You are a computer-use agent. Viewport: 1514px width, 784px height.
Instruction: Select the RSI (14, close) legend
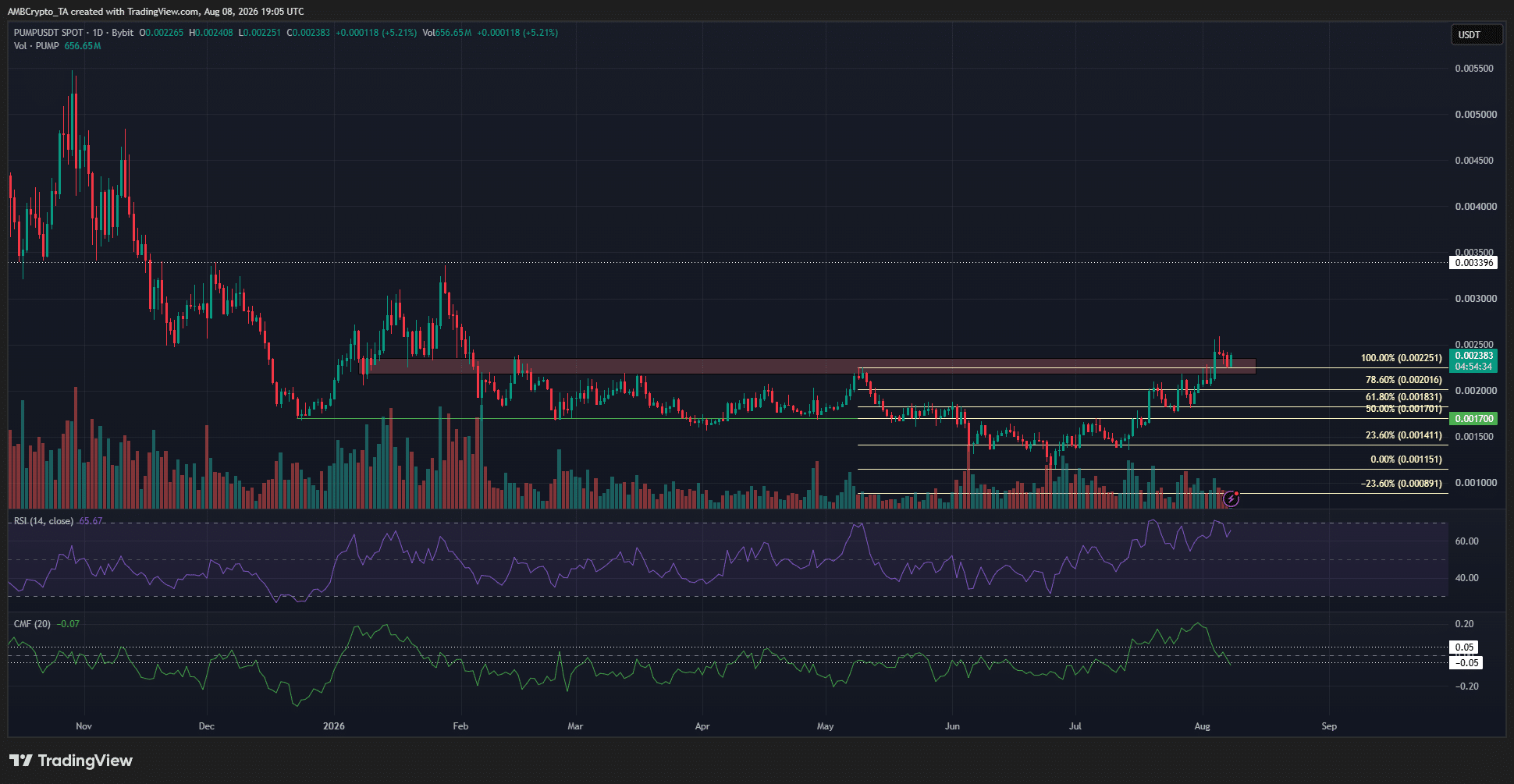pos(44,521)
